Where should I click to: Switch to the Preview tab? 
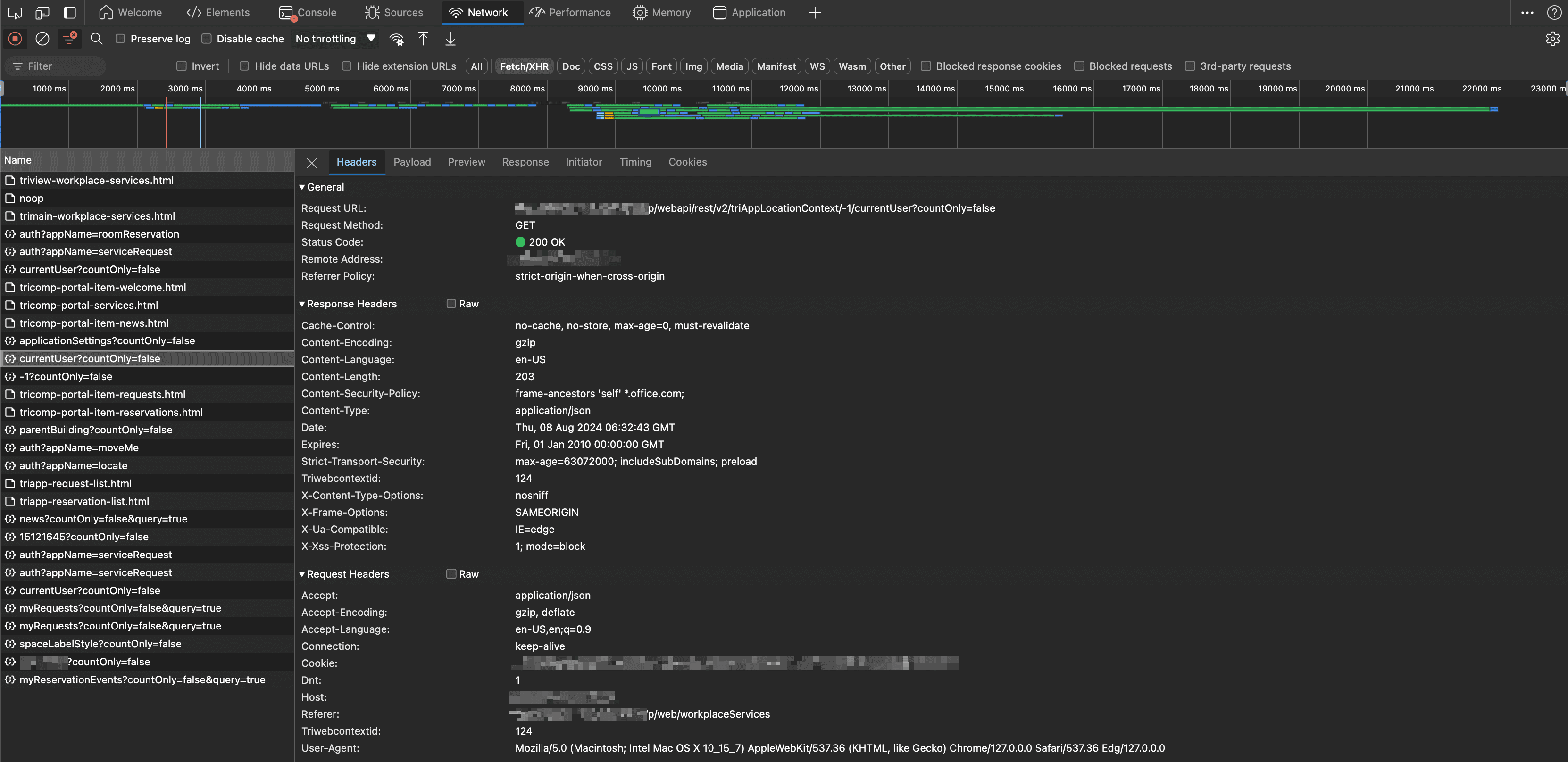coord(466,162)
